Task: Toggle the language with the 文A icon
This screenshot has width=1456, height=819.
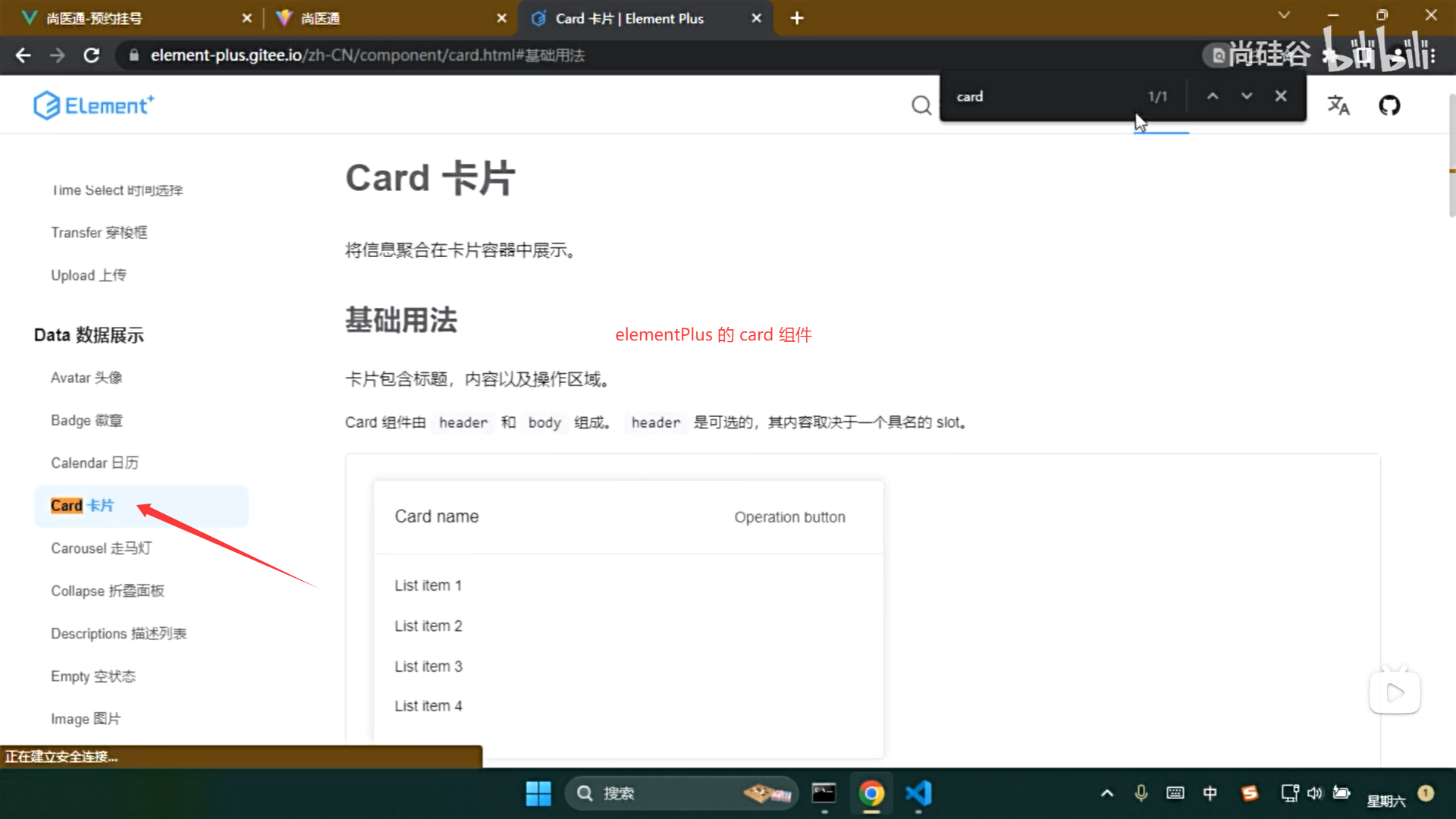Action: click(1338, 105)
